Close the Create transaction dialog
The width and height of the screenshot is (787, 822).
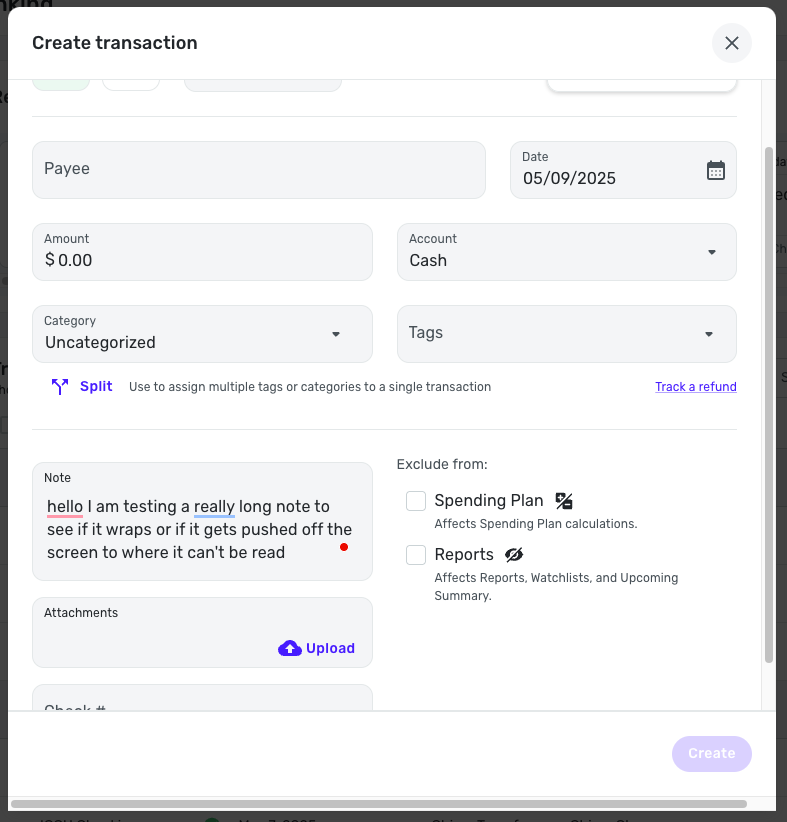click(x=731, y=43)
